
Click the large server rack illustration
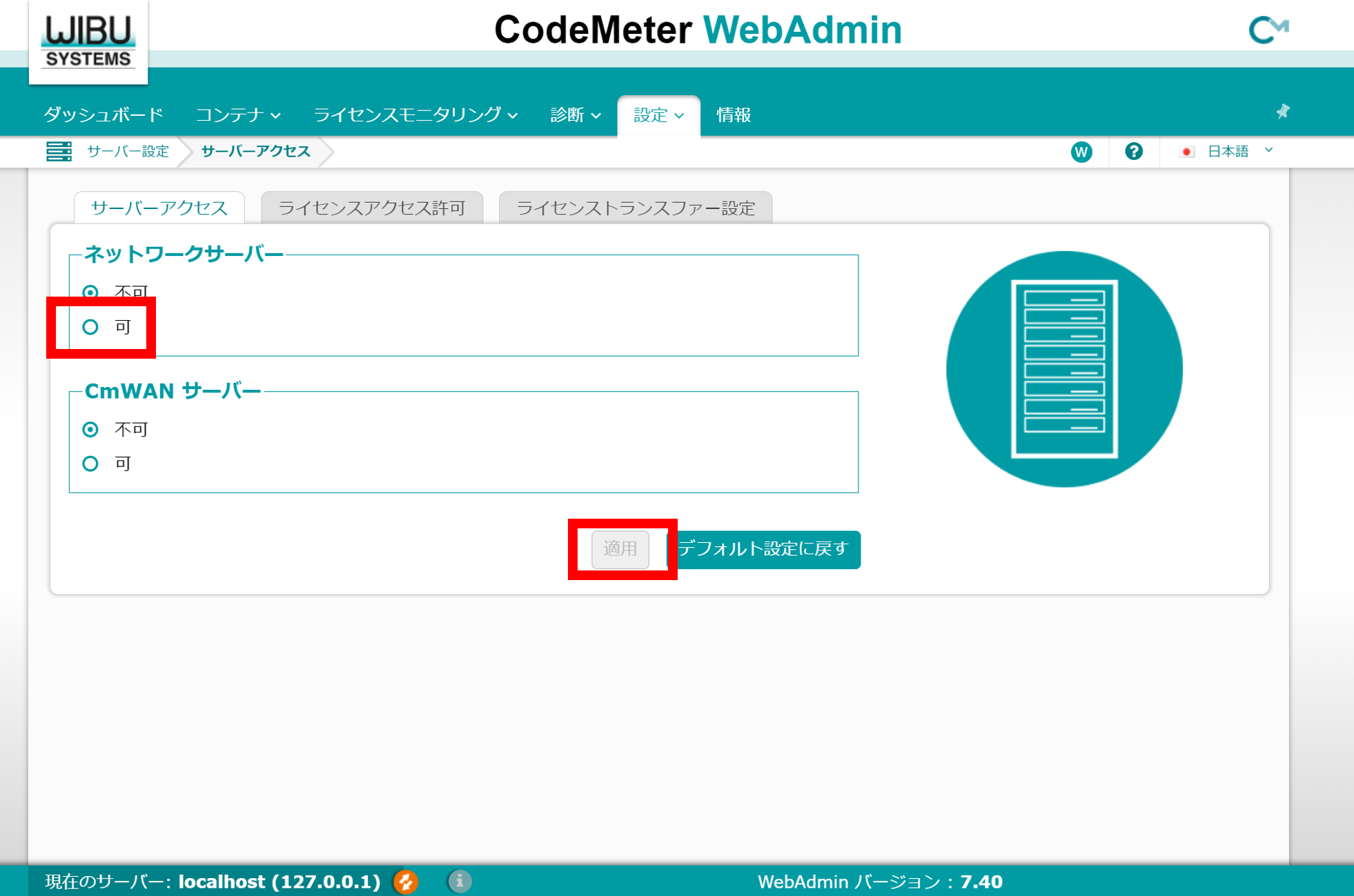[1063, 369]
